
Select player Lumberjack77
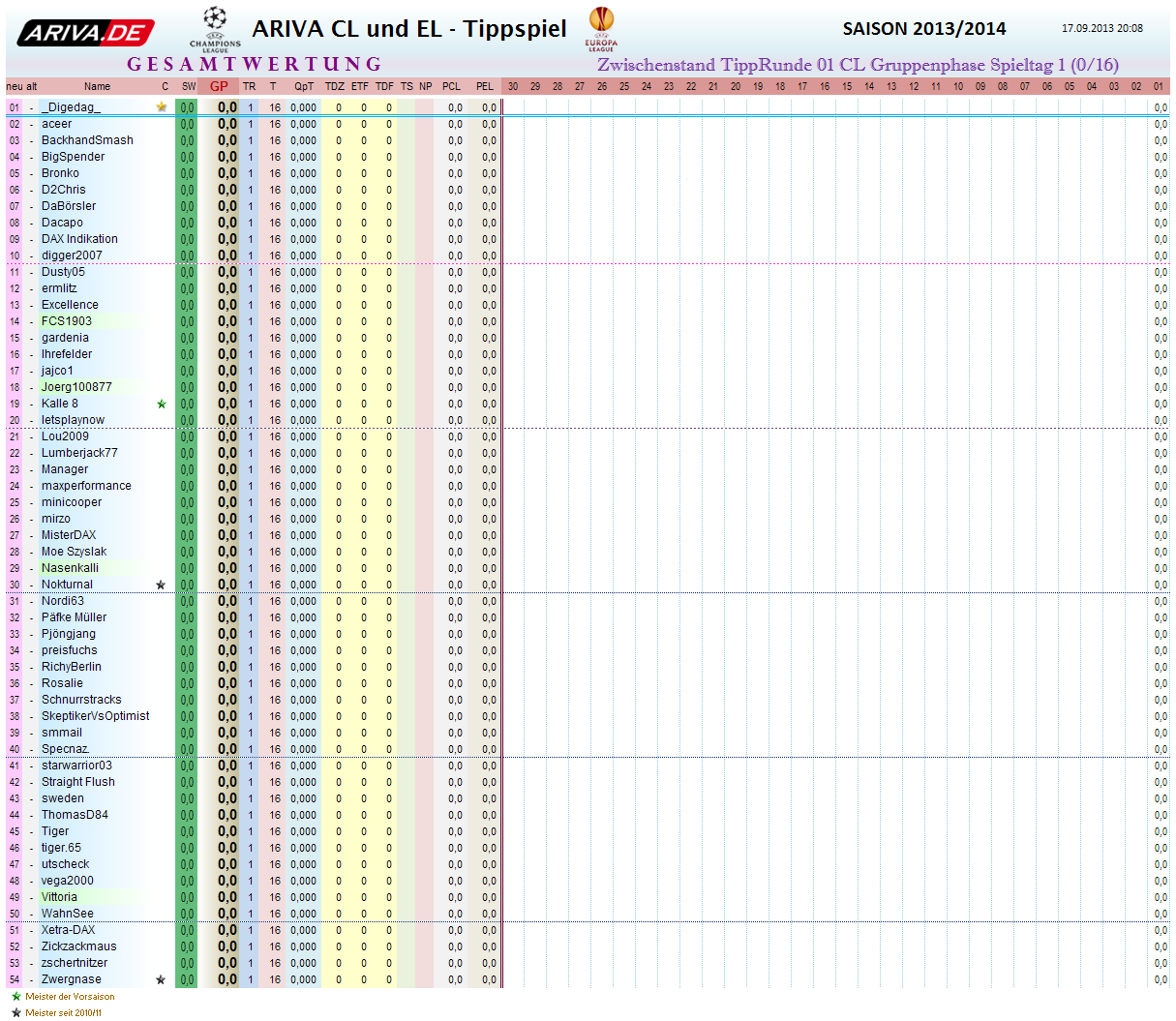click(79, 453)
